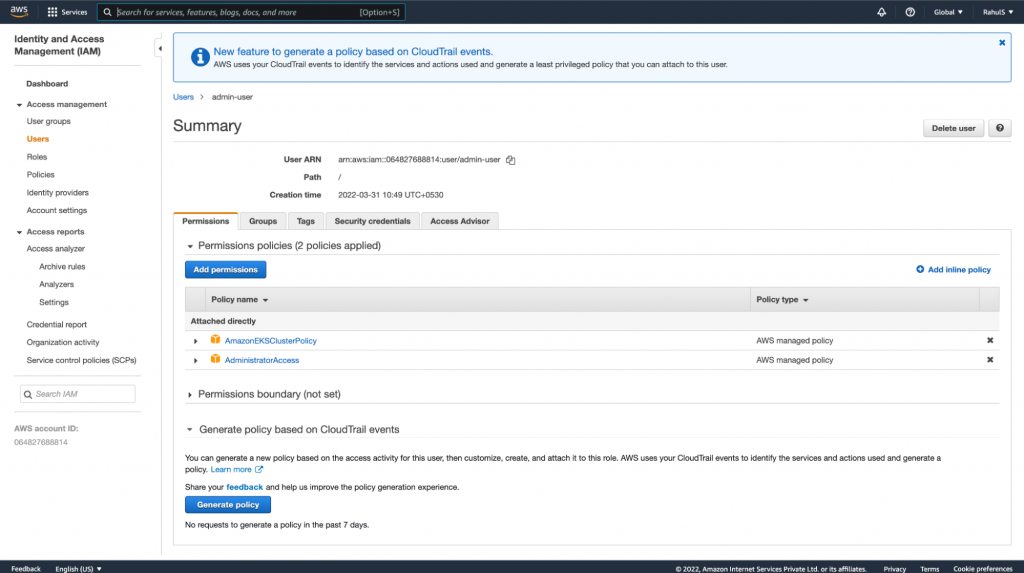Screen dimensions: 1024x573
Task: Open Archive rules in the sidebar
Action: [x=62, y=267]
